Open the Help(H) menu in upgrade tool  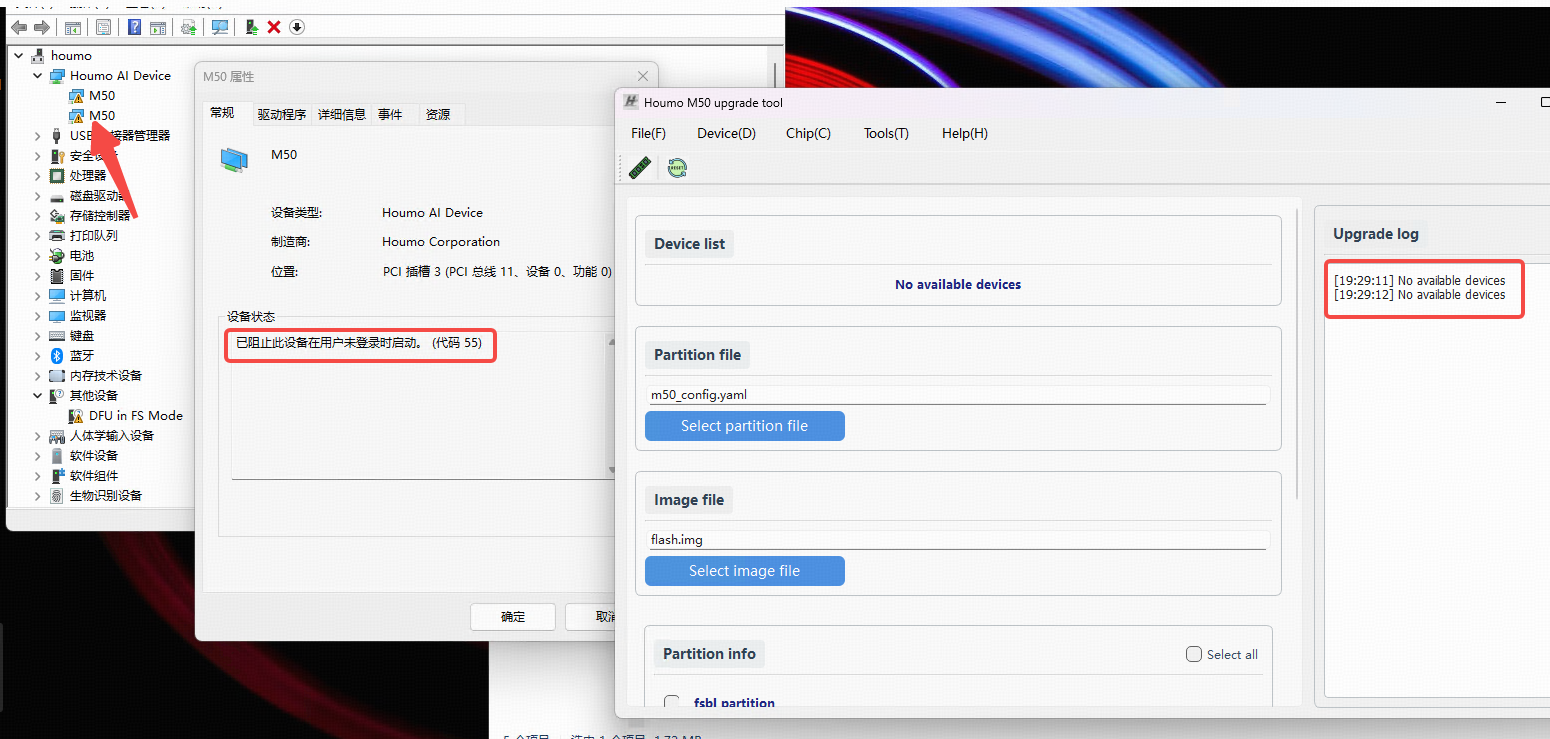964,133
